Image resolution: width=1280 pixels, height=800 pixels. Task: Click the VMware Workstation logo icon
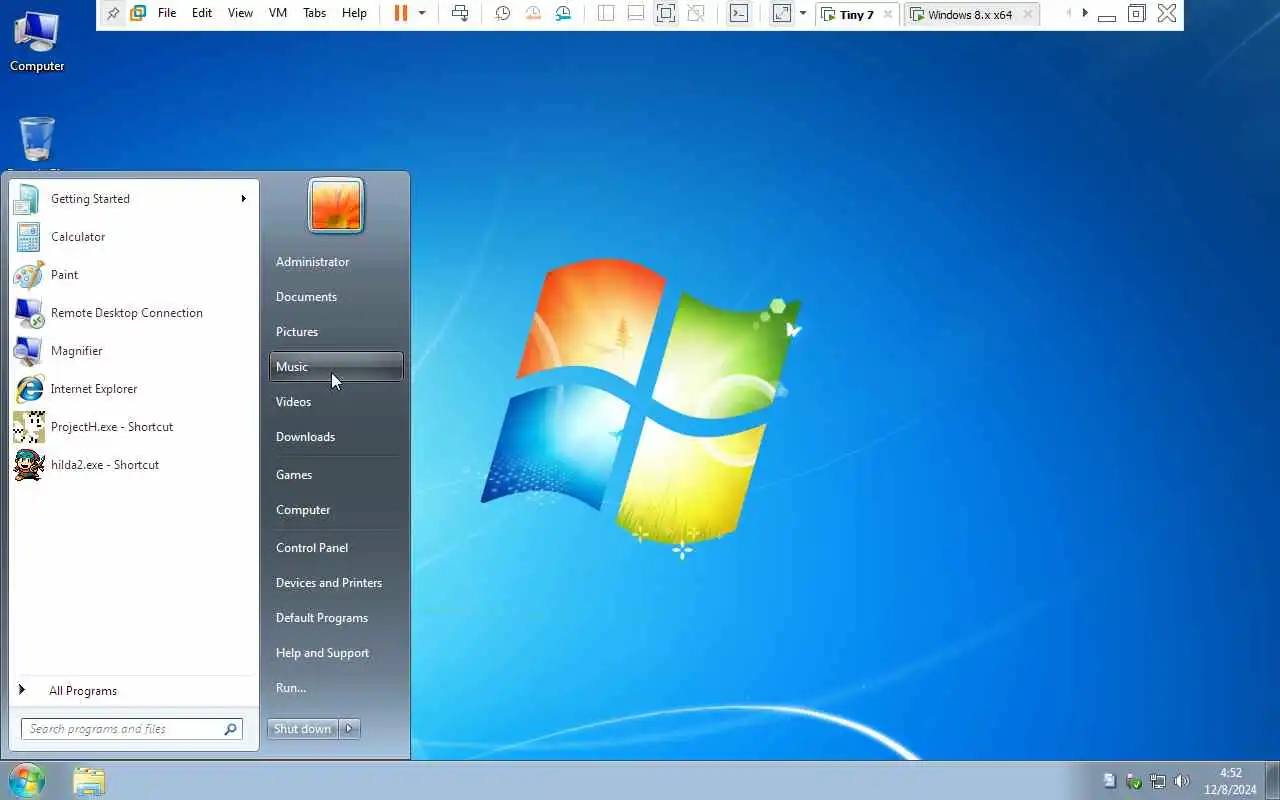point(138,13)
